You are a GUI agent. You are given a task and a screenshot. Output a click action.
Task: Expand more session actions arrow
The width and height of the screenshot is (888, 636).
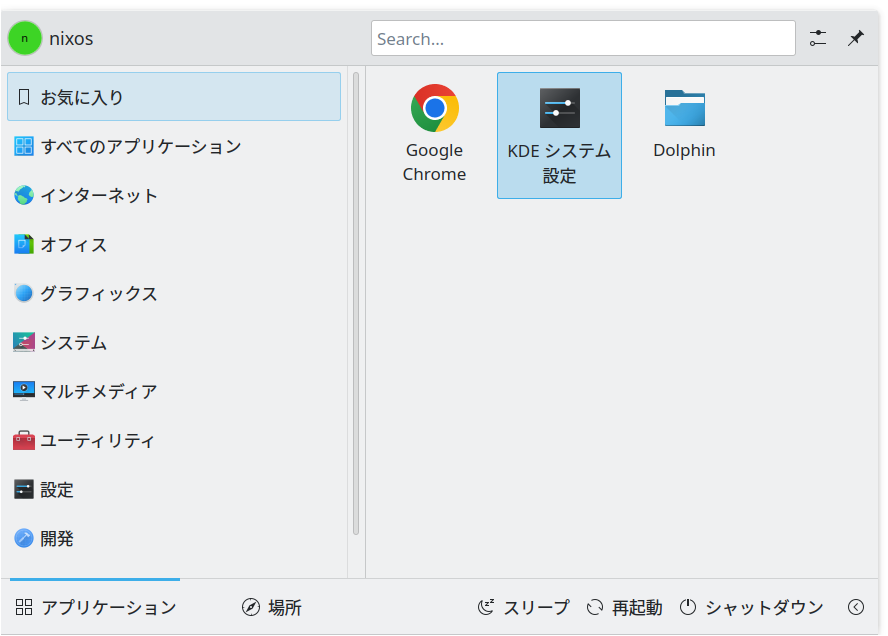click(856, 607)
